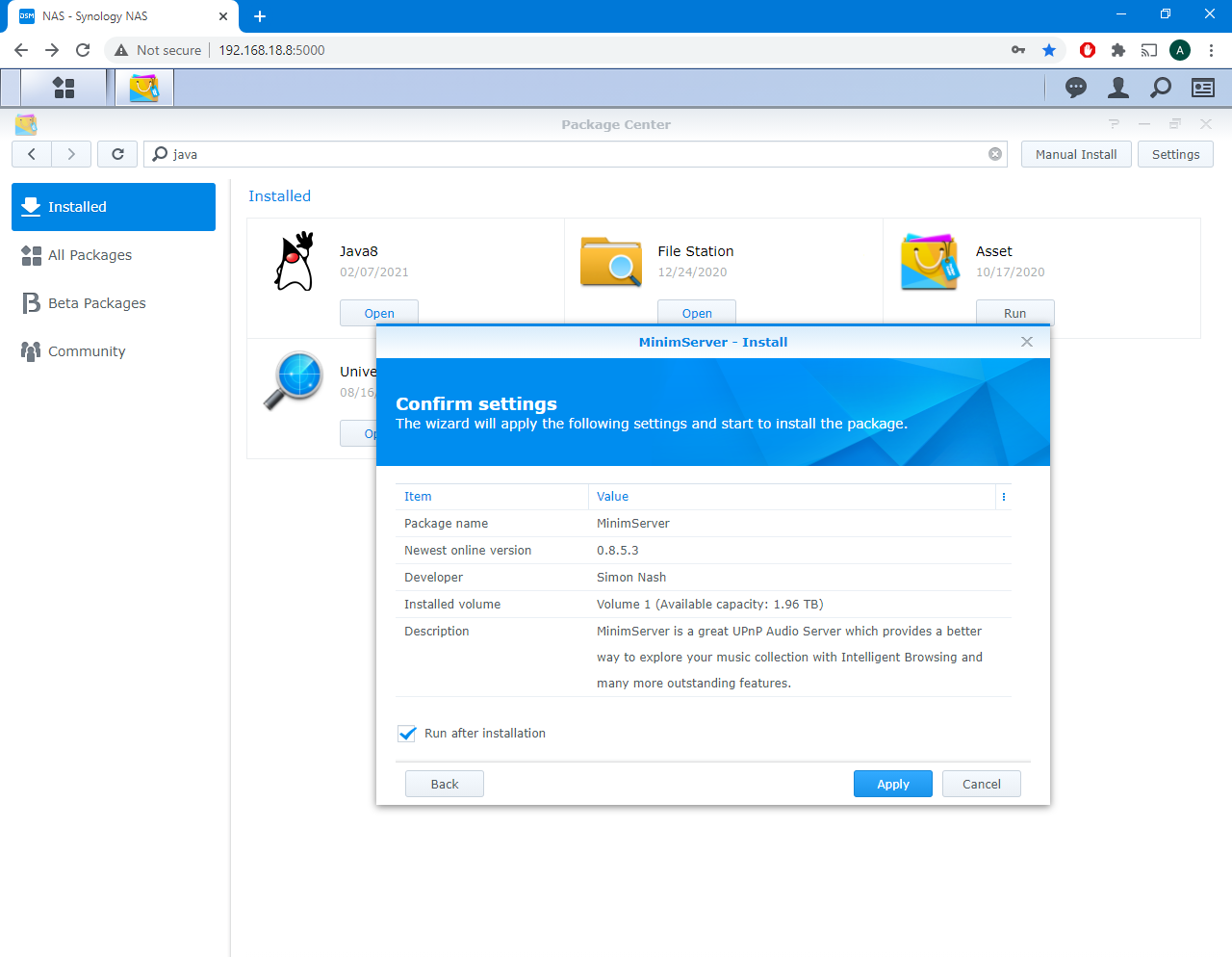Click the Opera ad blocker extension icon

(1088, 50)
